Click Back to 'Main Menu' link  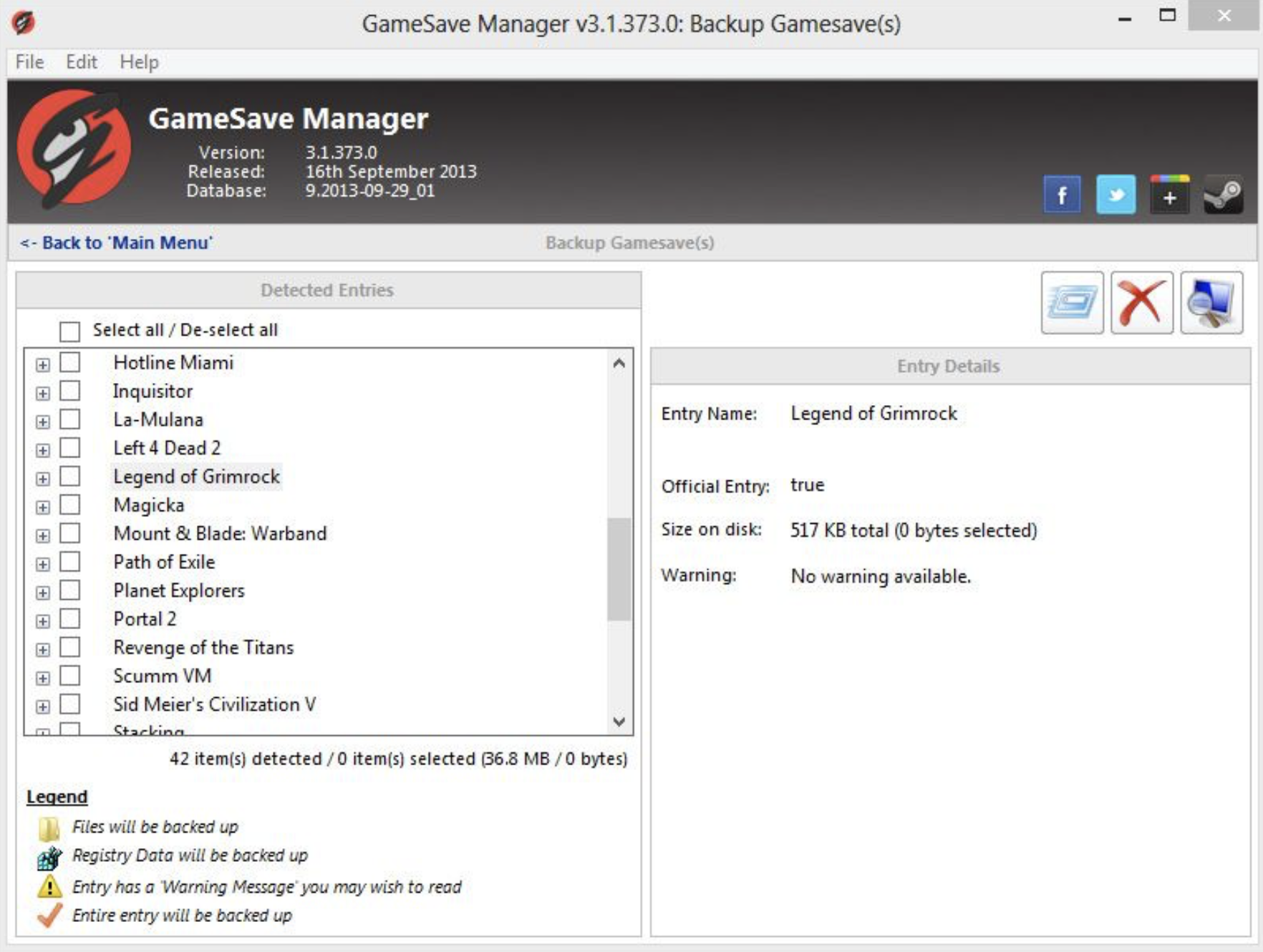point(117,243)
